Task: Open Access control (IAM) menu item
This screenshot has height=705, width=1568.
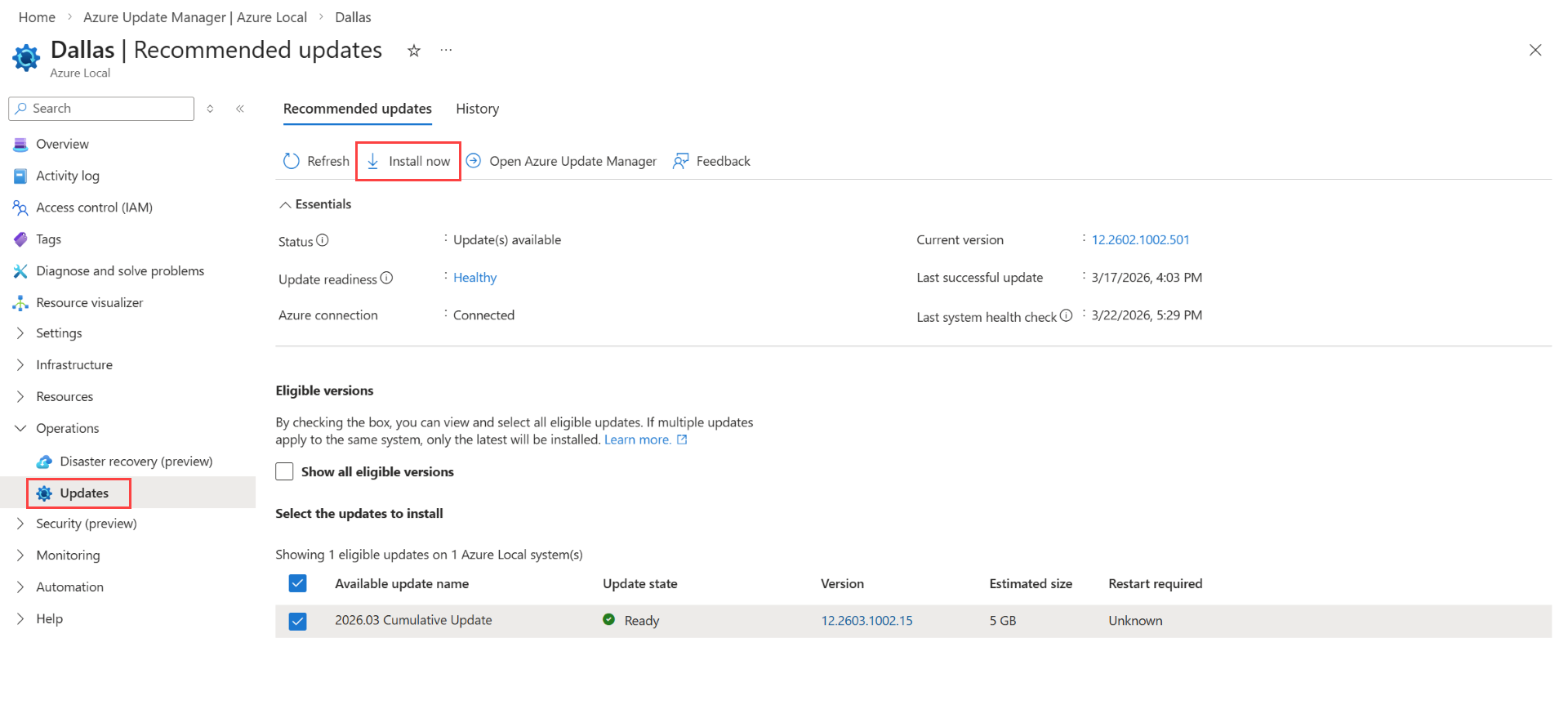Action: (x=94, y=208)
